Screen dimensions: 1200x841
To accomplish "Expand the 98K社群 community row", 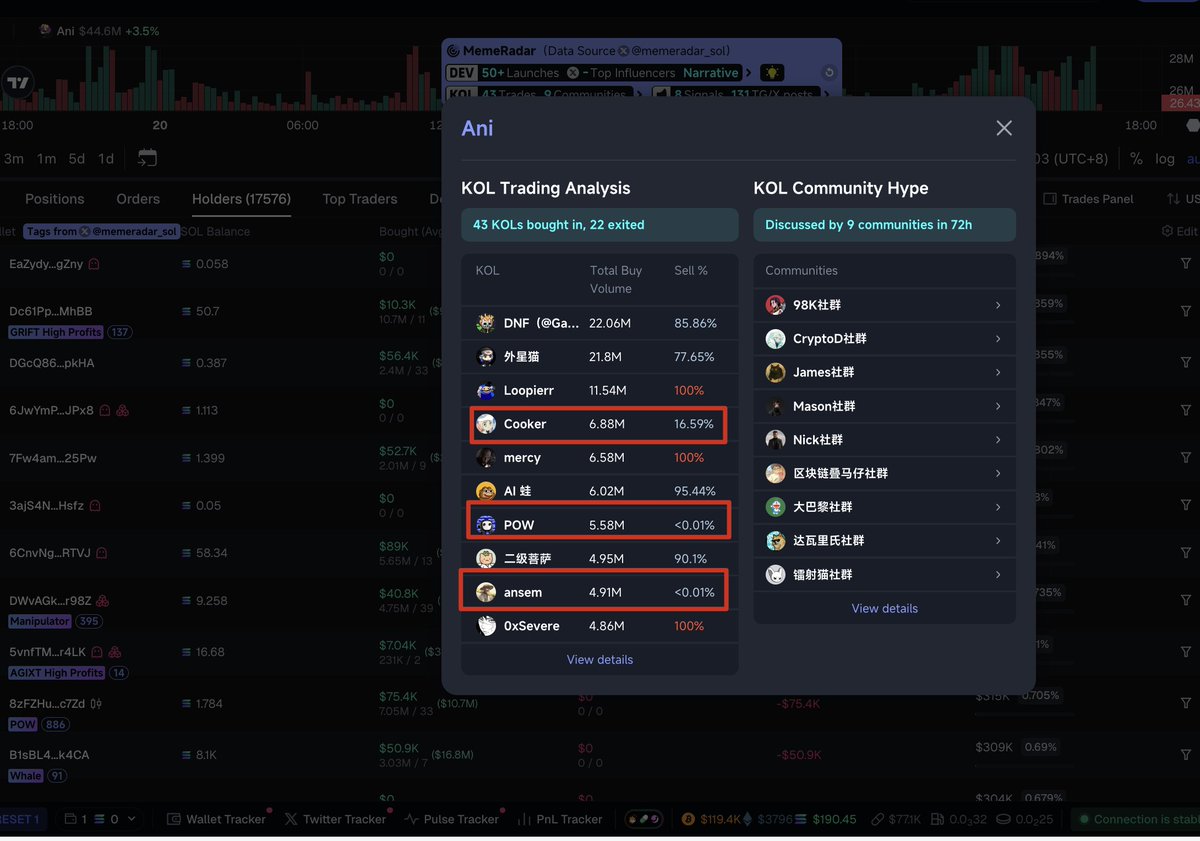I will pos(998,305).
